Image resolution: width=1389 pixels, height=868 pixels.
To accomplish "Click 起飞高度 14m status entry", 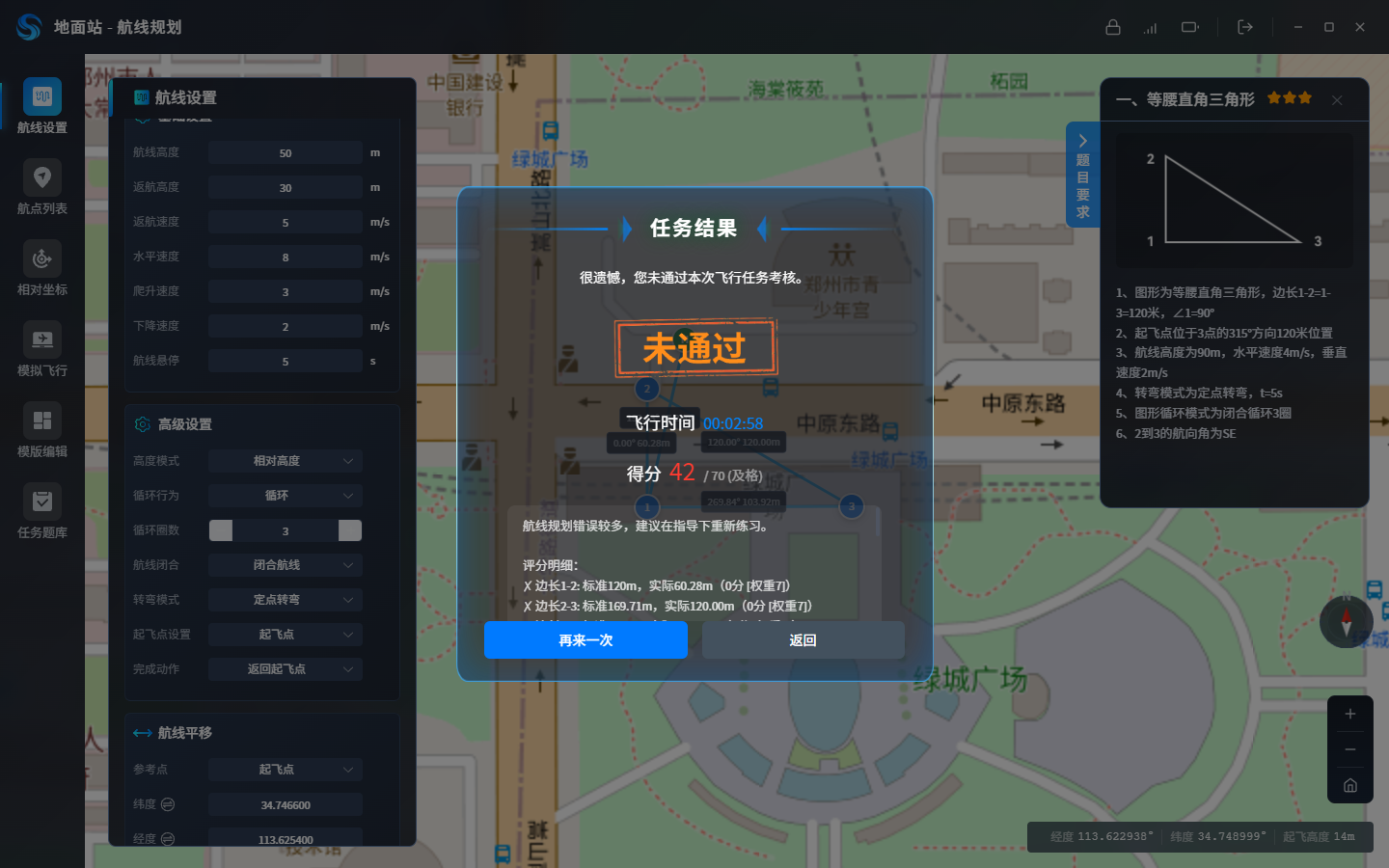I will 1319,836.
